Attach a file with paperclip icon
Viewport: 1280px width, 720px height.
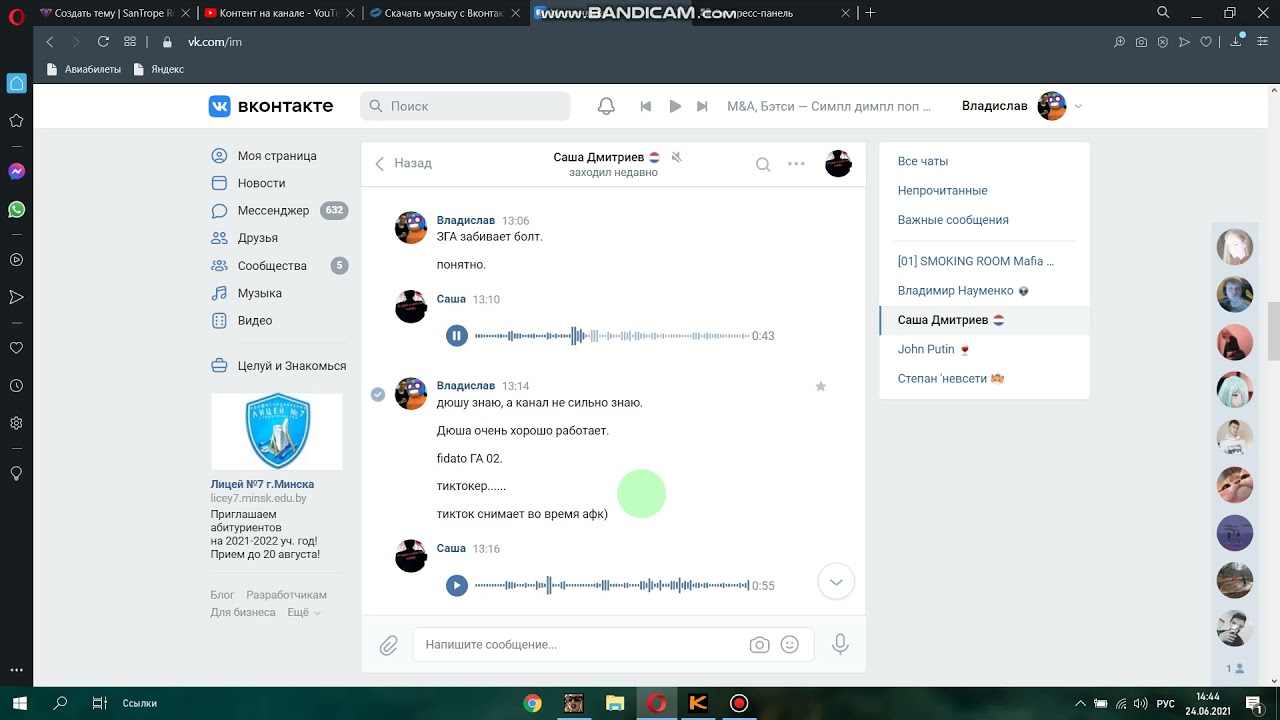[389, 646]
